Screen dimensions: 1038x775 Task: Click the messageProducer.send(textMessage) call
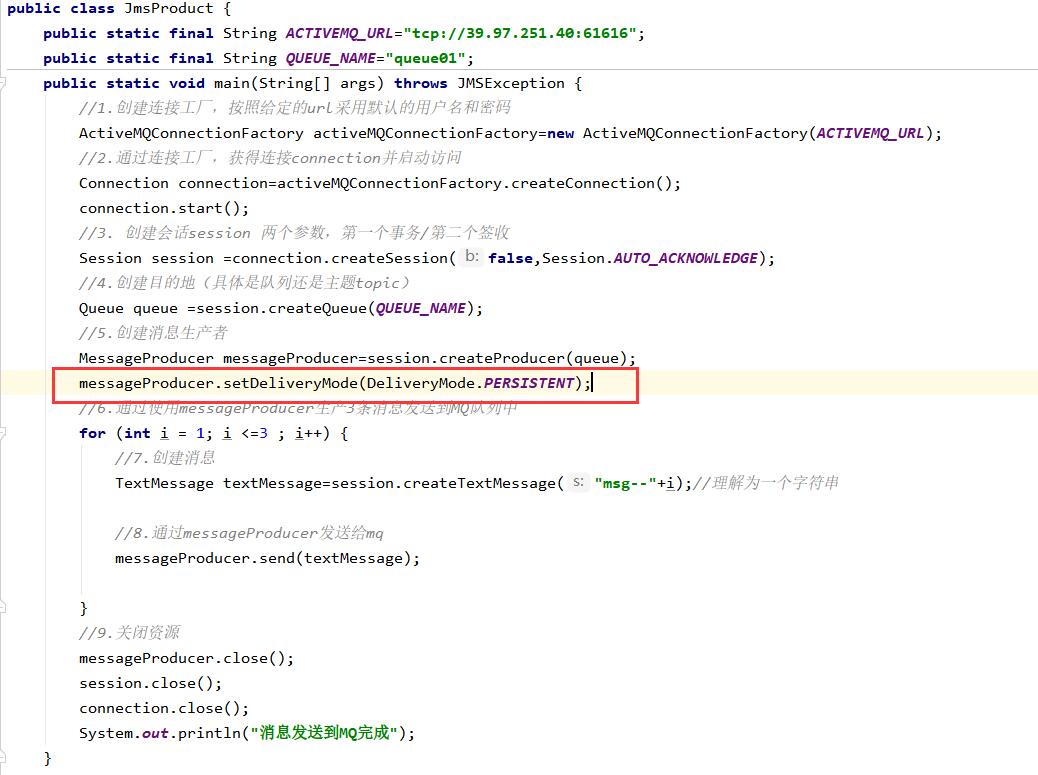coord(267,558)
